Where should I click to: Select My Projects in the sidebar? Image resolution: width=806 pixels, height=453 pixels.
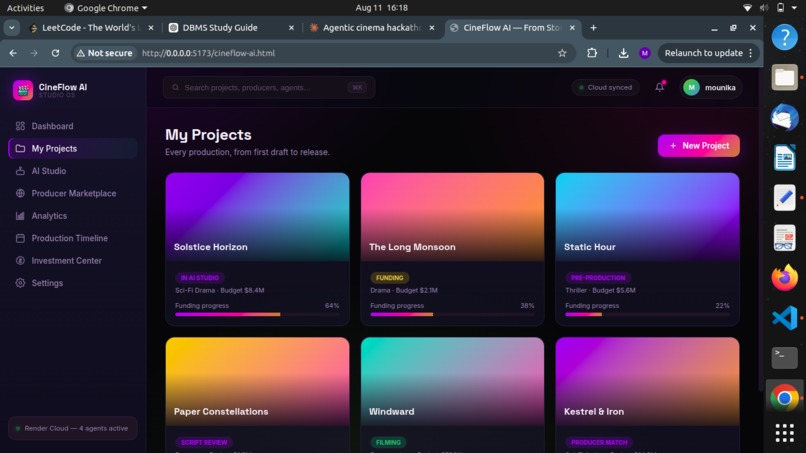point(72,149)
